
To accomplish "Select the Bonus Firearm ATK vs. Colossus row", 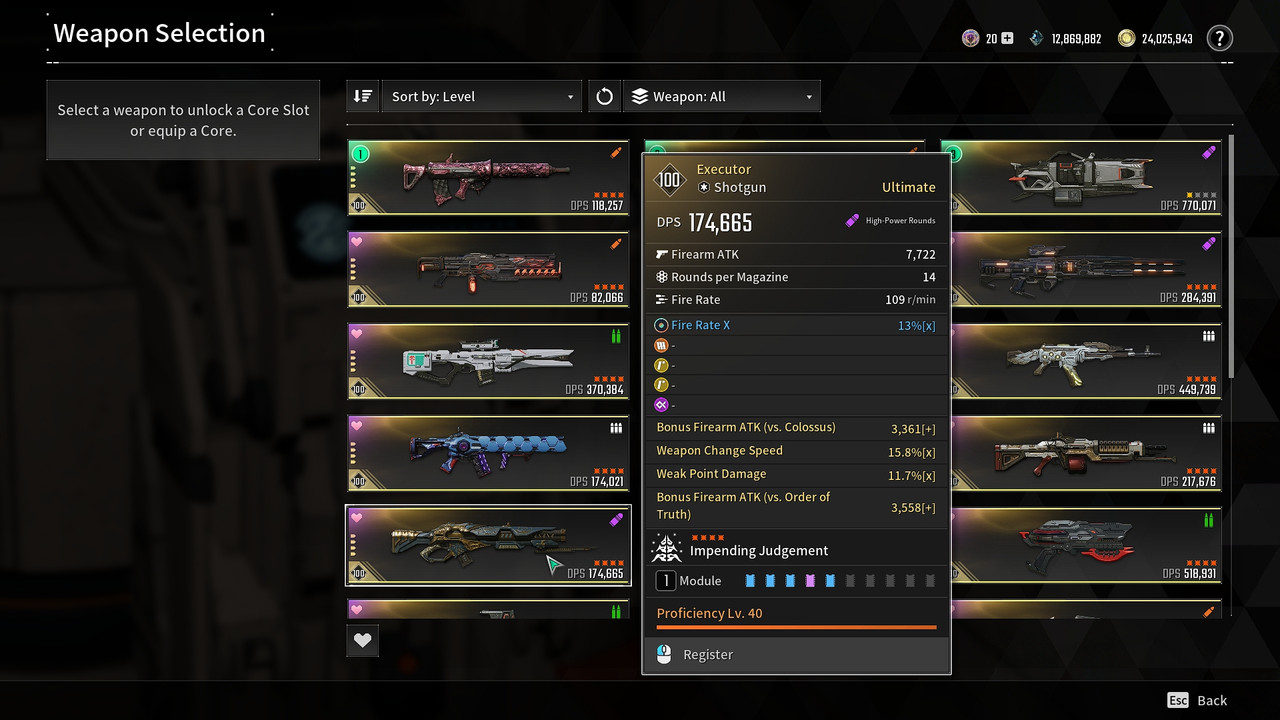I will click(x=796, y=428).
